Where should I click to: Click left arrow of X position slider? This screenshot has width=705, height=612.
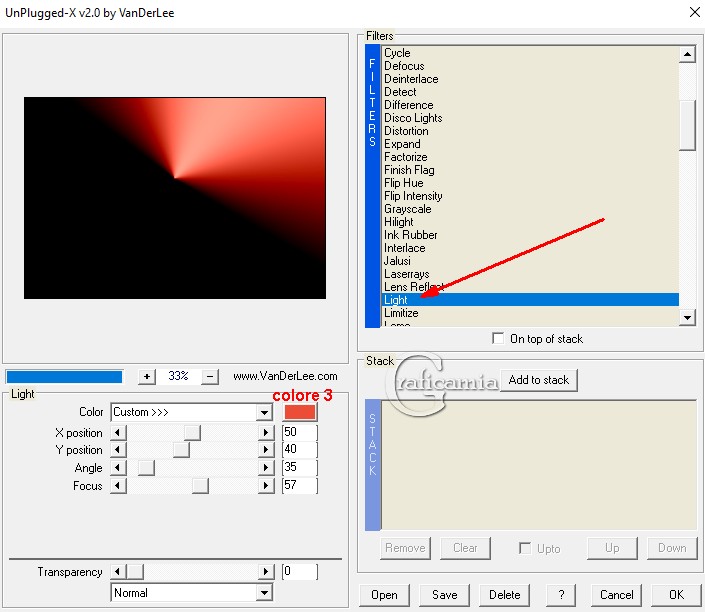coord(118,433)
